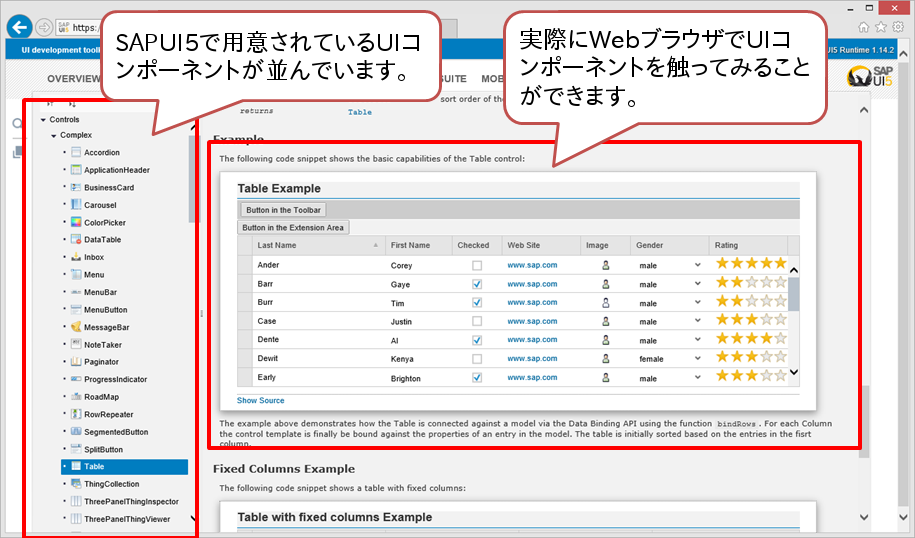Click the SplitButton control icon
Image resolution: width=915 pixels, height=538 pixels.
tap(76, 449)
